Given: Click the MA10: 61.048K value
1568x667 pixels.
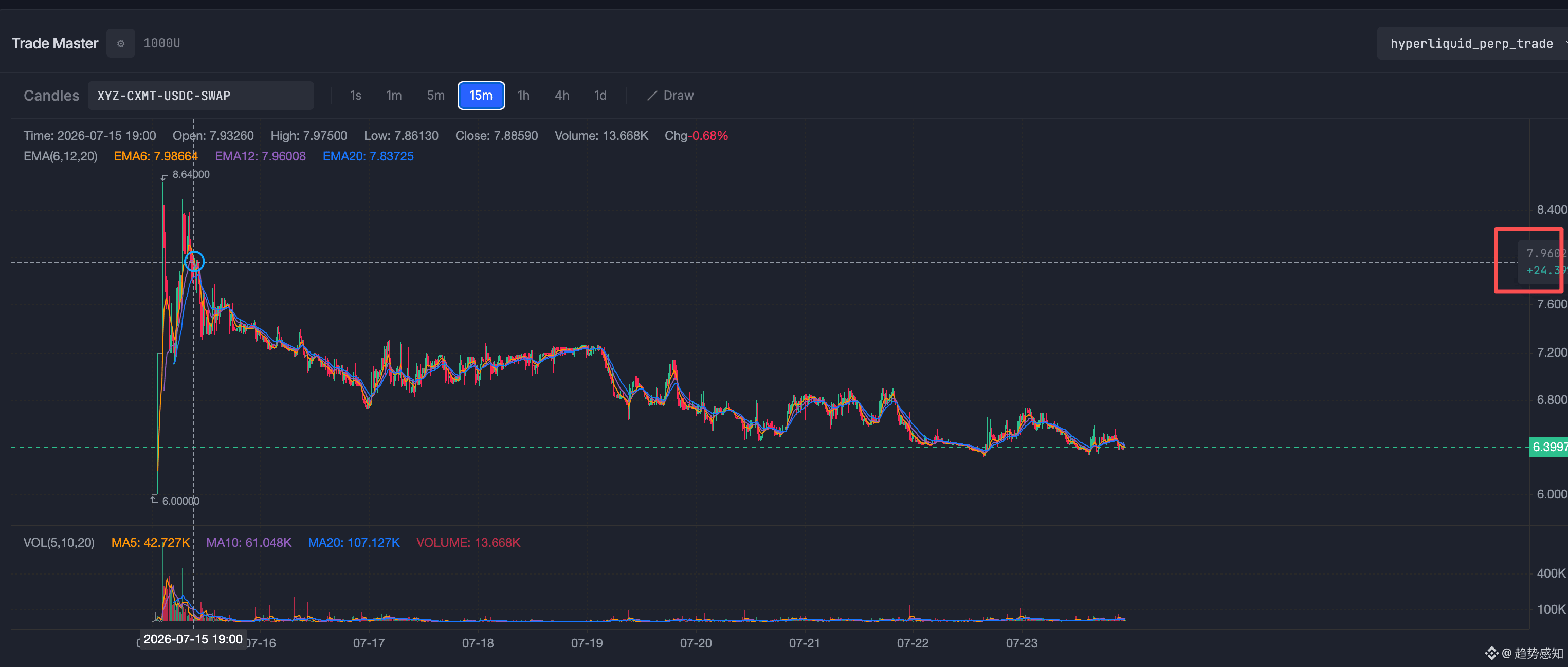Looking at the screenshot, I should click(248, 542).
